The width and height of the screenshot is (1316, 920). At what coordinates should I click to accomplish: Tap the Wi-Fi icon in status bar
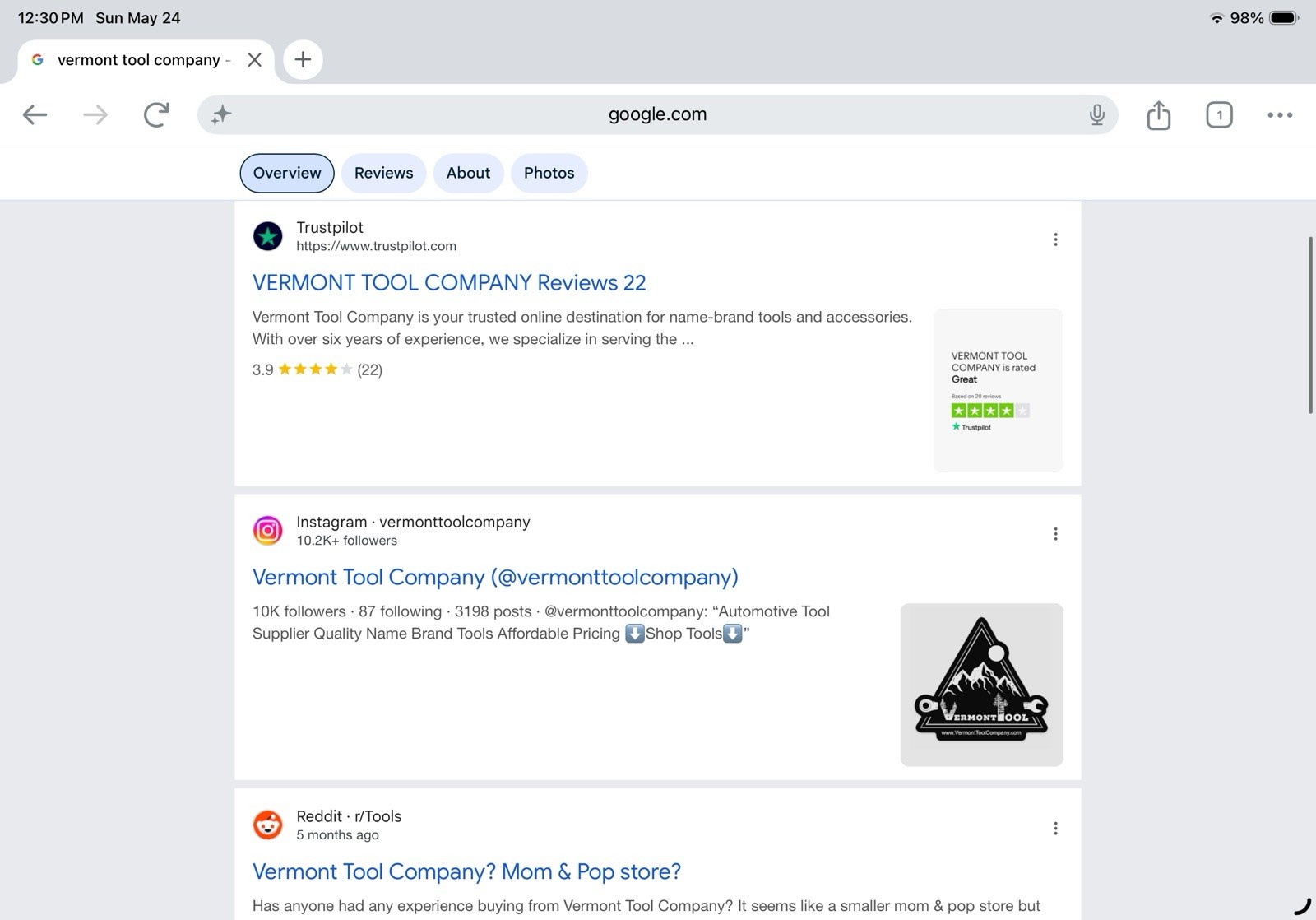(x=1216, y=18)
